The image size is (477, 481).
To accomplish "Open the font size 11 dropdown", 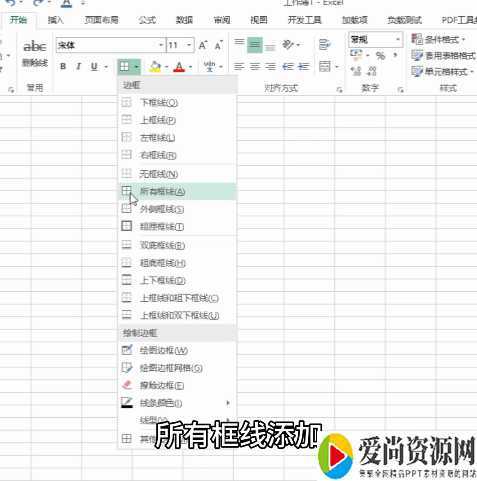I will click(x=189, y=45).
